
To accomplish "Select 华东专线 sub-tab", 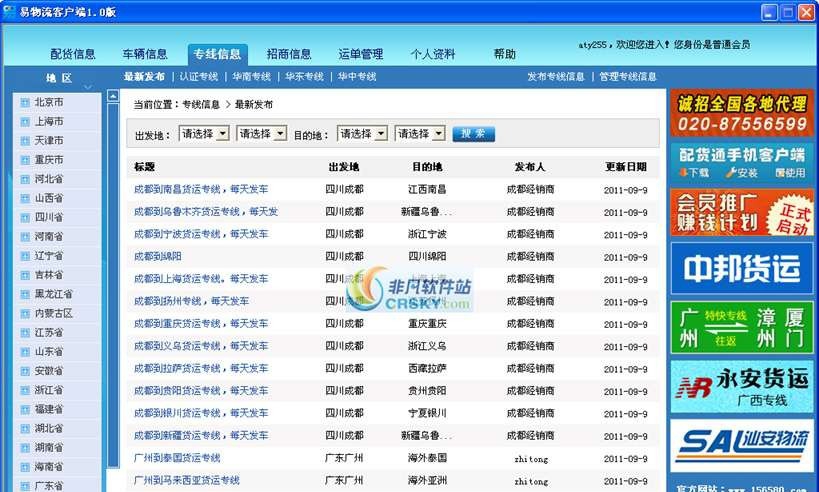I will tap(305, 76).
